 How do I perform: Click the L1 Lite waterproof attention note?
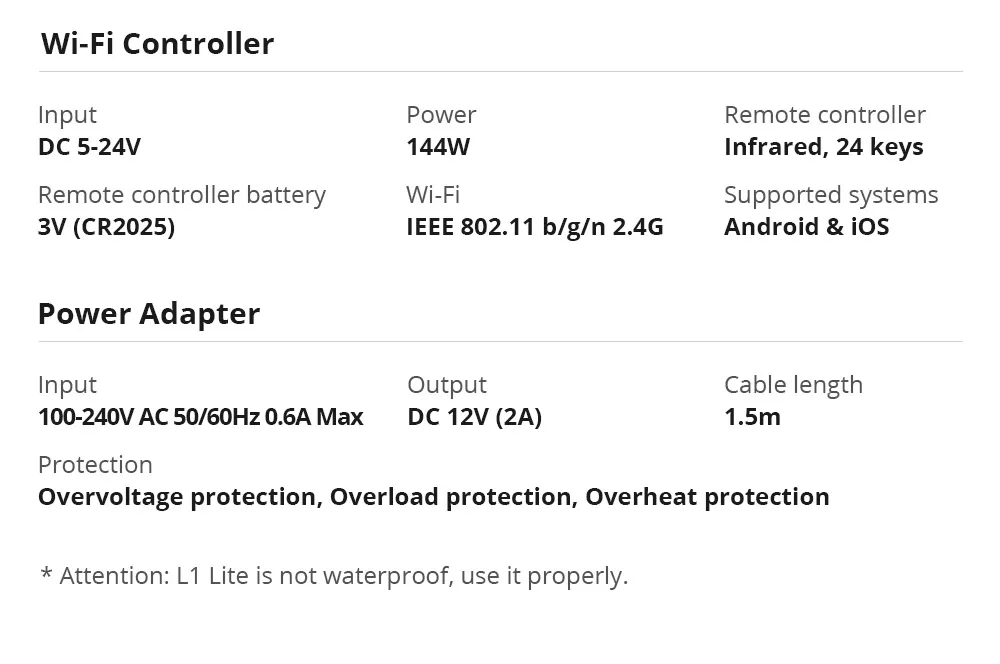tap(334, 576)
